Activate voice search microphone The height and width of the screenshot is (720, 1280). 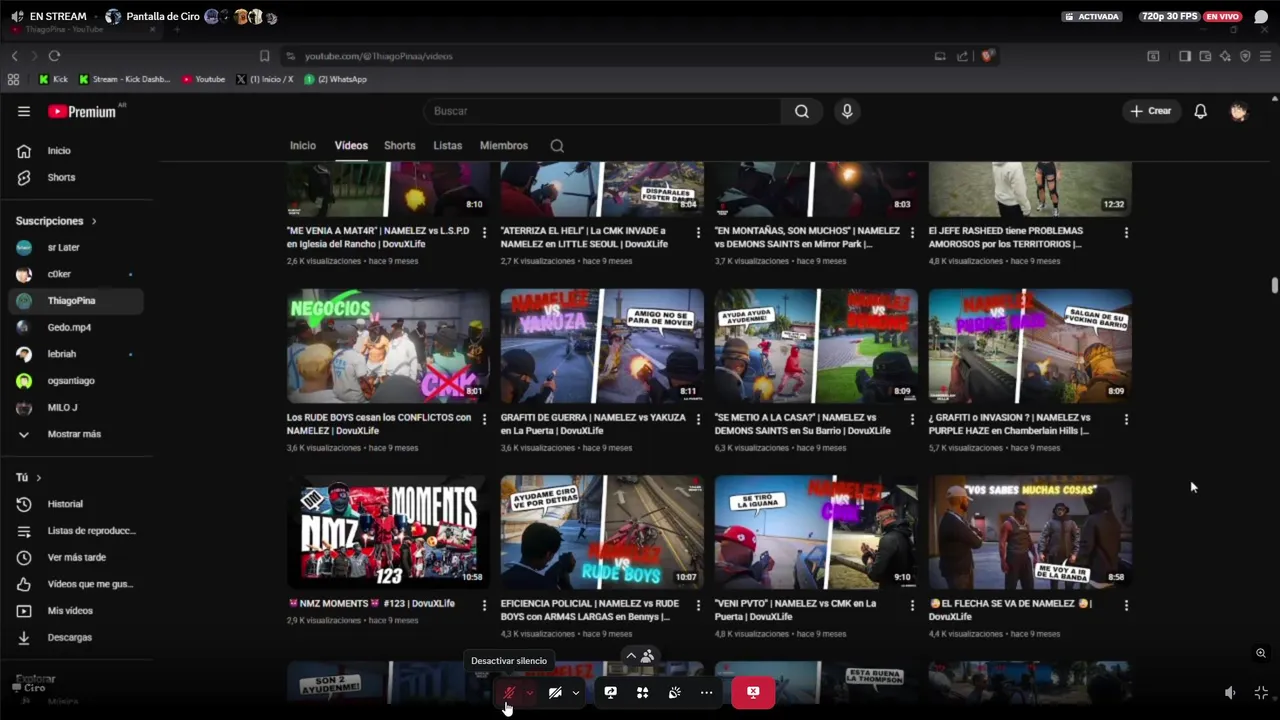pyautogui.click(x=847, y=111)
